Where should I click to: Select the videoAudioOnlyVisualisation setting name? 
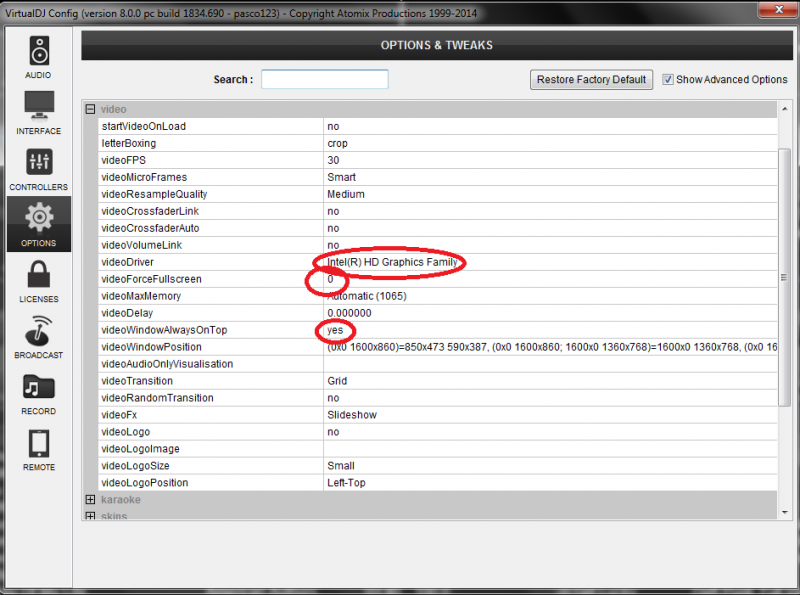tap(167, 364)
